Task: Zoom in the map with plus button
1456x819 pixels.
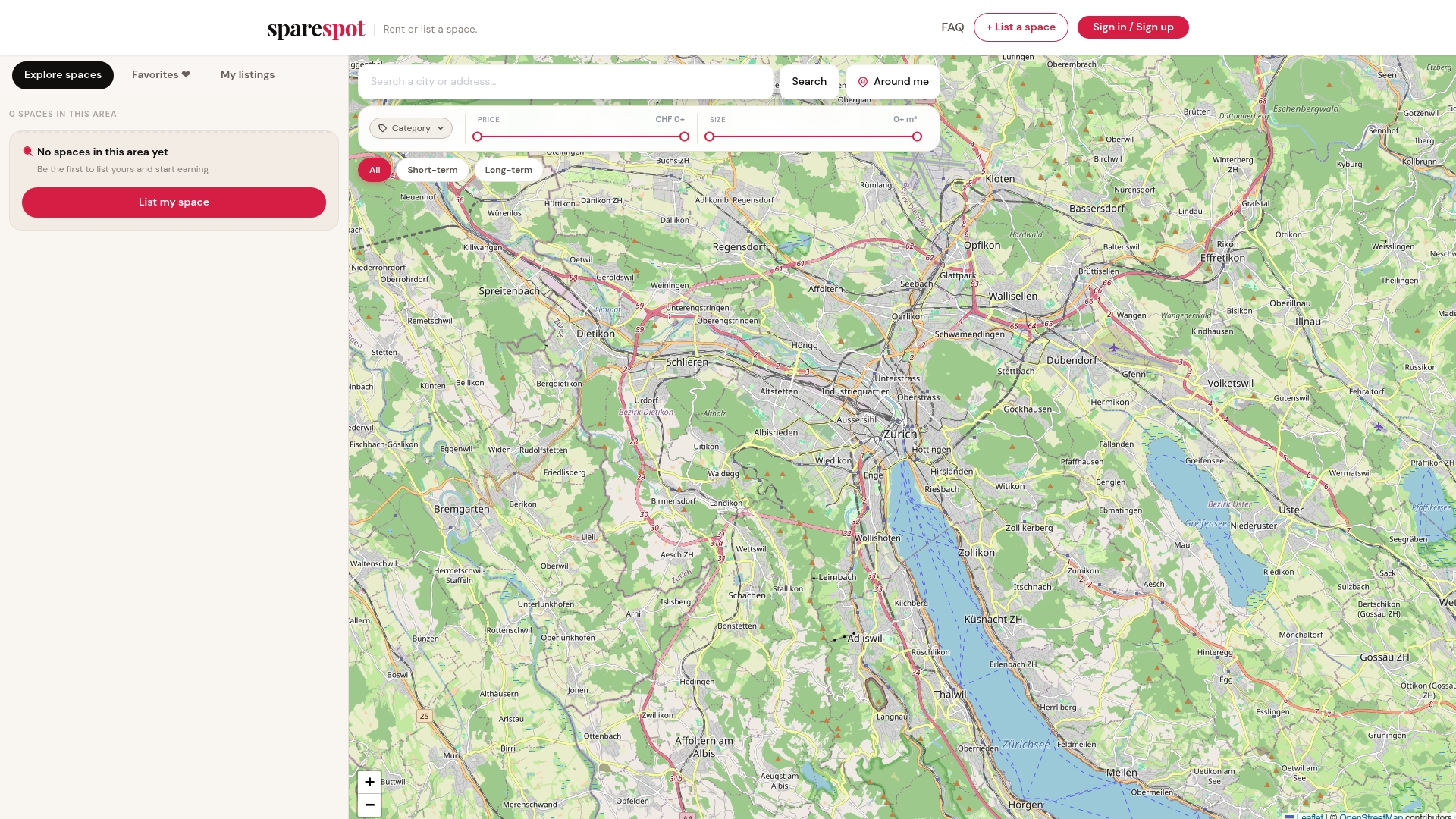Action: click(x=369, y=782)
